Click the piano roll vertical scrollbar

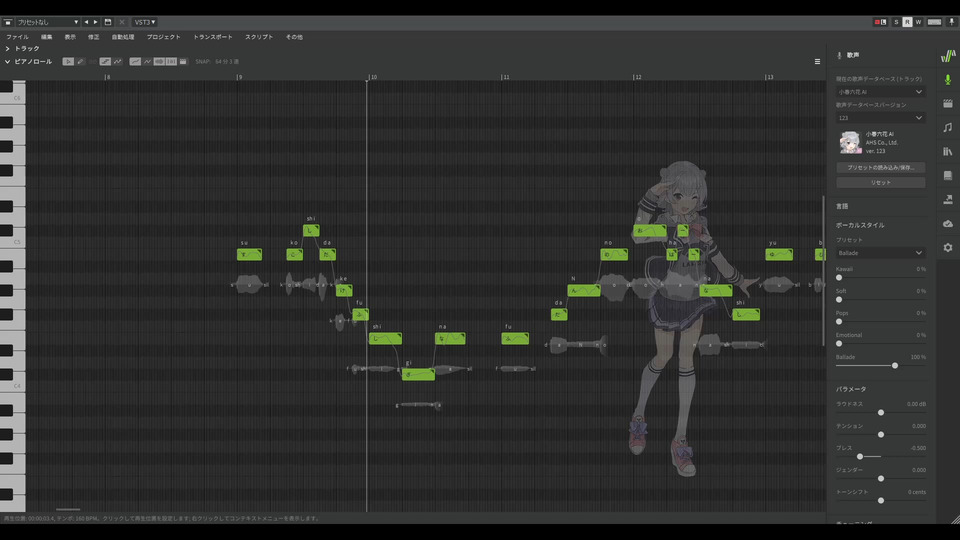click(x=823, y=271)
